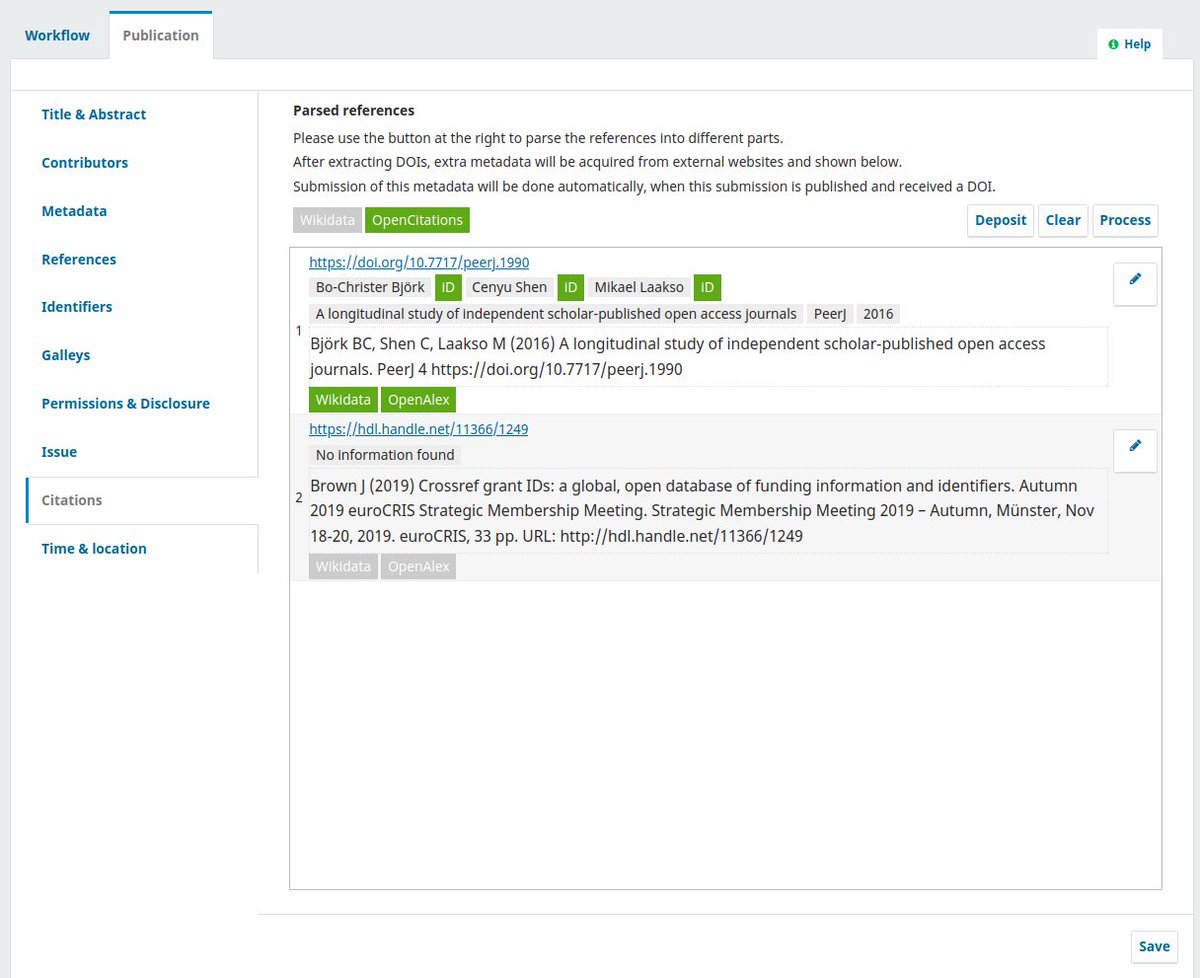The height and width of the screenshot is (978, 1200).
Task: Open Permissions & Disclosure section
Action: [126, 404]
